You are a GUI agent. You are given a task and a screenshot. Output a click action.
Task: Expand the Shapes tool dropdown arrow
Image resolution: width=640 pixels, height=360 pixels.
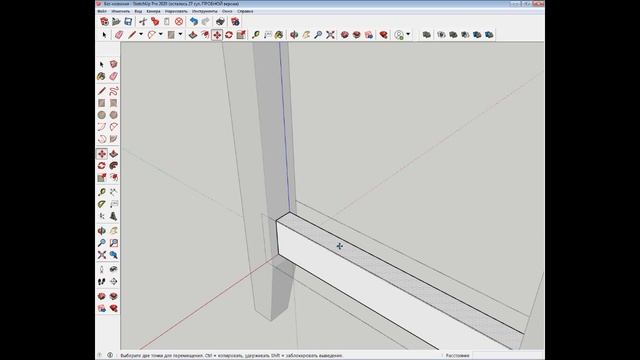click(180, 35)
